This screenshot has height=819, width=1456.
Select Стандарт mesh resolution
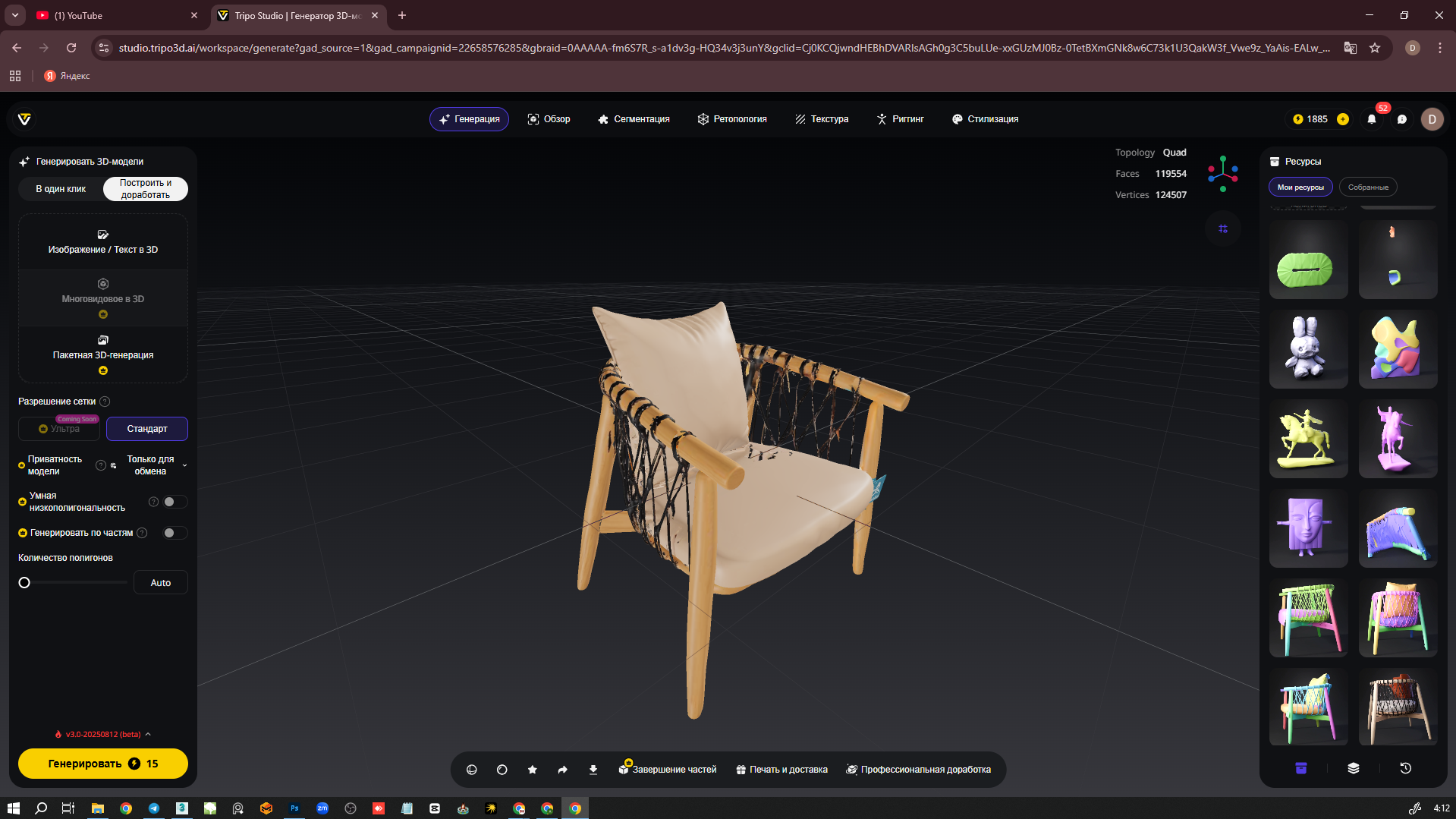[147, 429]
